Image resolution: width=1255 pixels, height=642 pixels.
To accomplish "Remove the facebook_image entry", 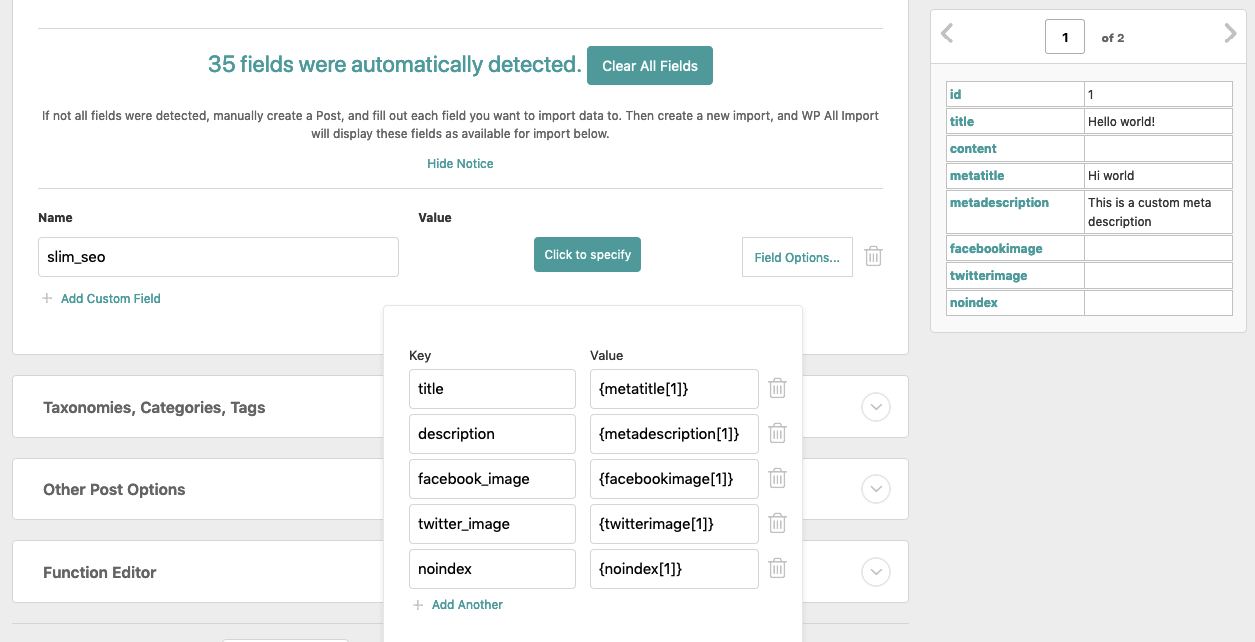I will click(x=777, y=478).
